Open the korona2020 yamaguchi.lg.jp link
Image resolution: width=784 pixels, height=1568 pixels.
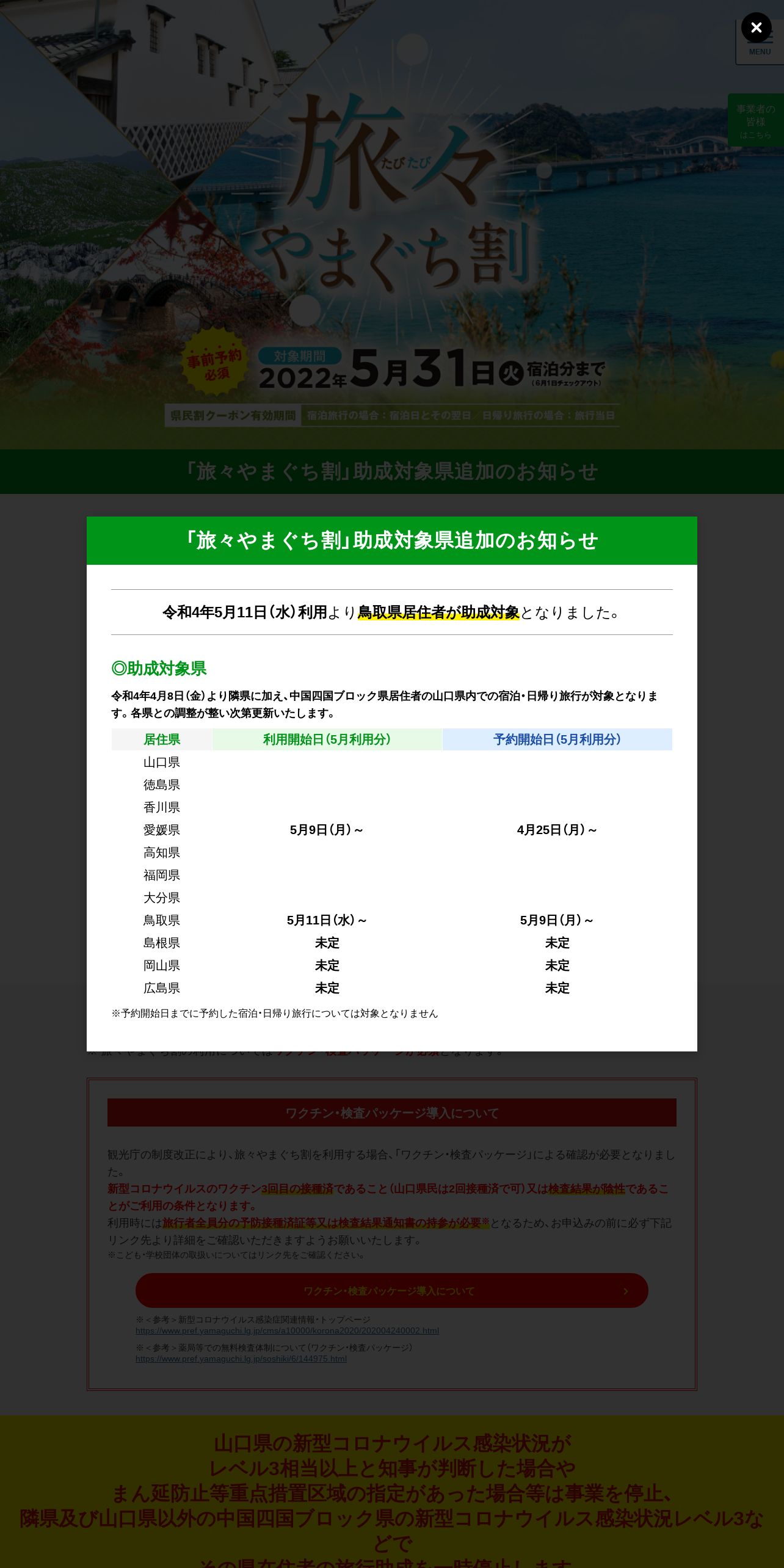click(287, 1331)
